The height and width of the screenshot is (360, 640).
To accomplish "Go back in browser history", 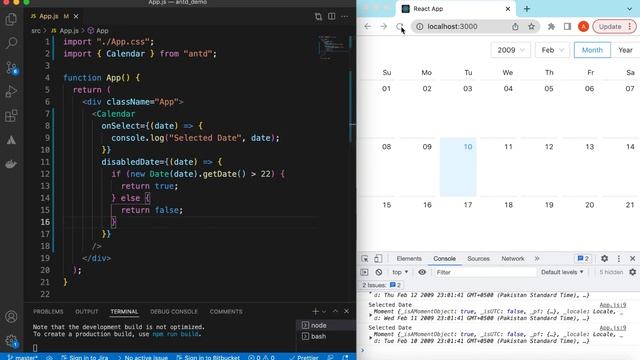I will click(368, 27).
